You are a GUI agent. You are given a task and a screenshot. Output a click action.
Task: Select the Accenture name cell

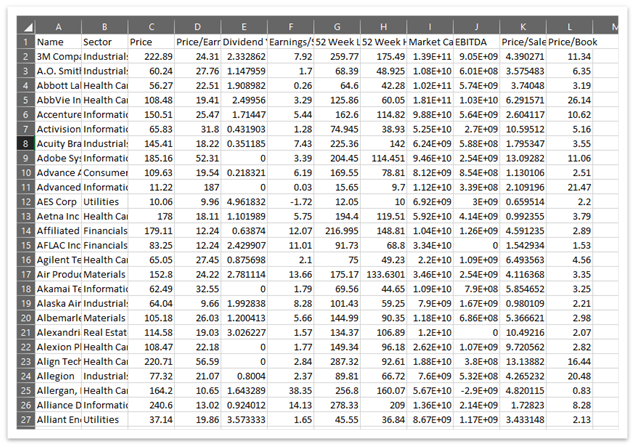(x=58, y=115)
